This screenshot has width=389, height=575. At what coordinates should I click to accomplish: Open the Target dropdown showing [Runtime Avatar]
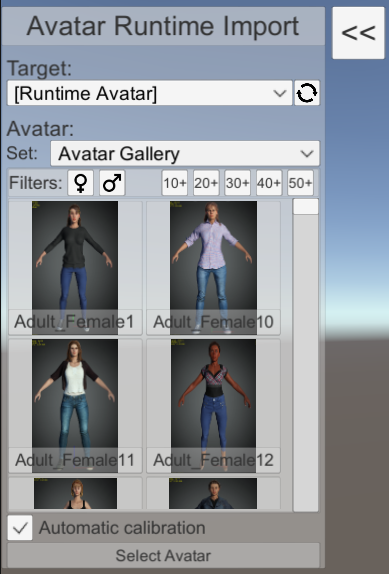coord(150,93)
